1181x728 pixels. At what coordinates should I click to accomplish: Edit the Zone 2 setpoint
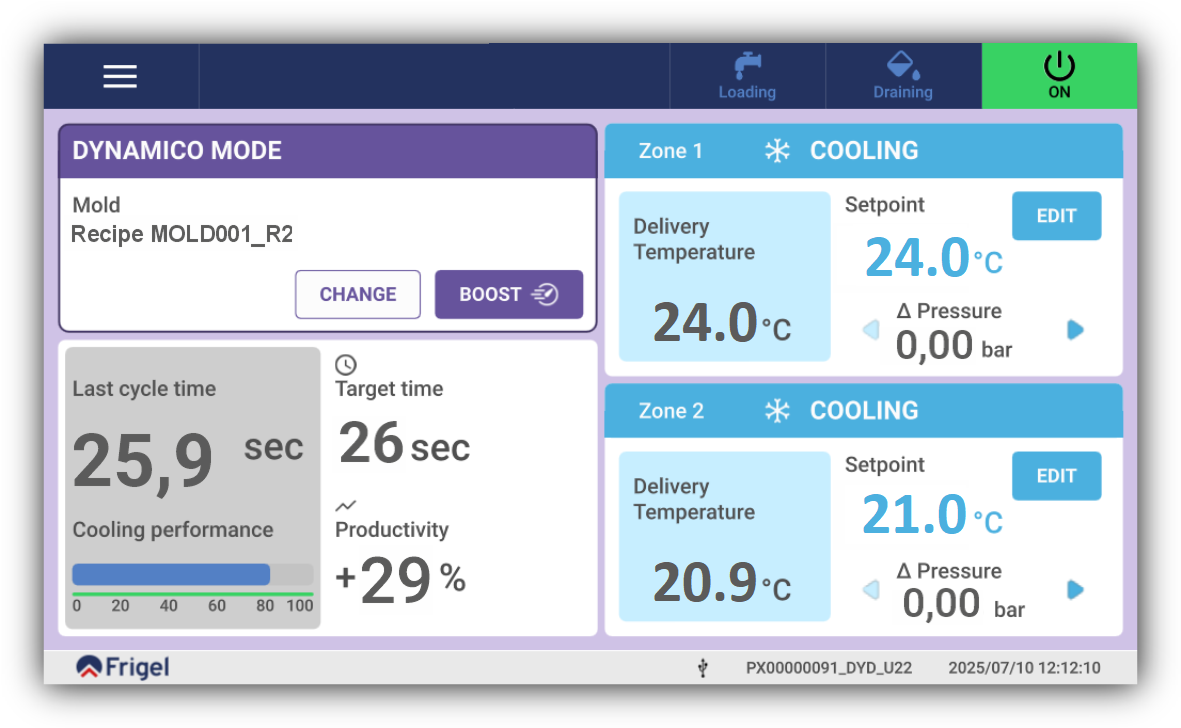(1056, 476)
